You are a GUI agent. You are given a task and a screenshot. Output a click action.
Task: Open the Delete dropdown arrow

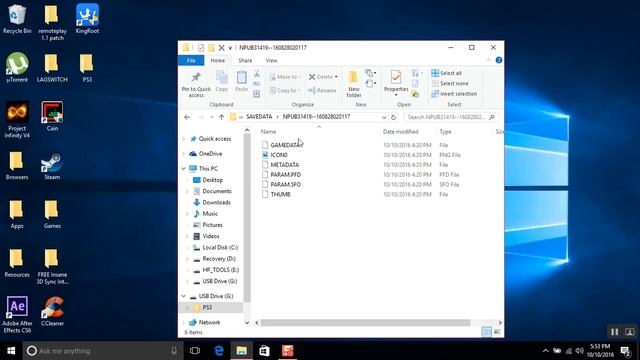336,77
